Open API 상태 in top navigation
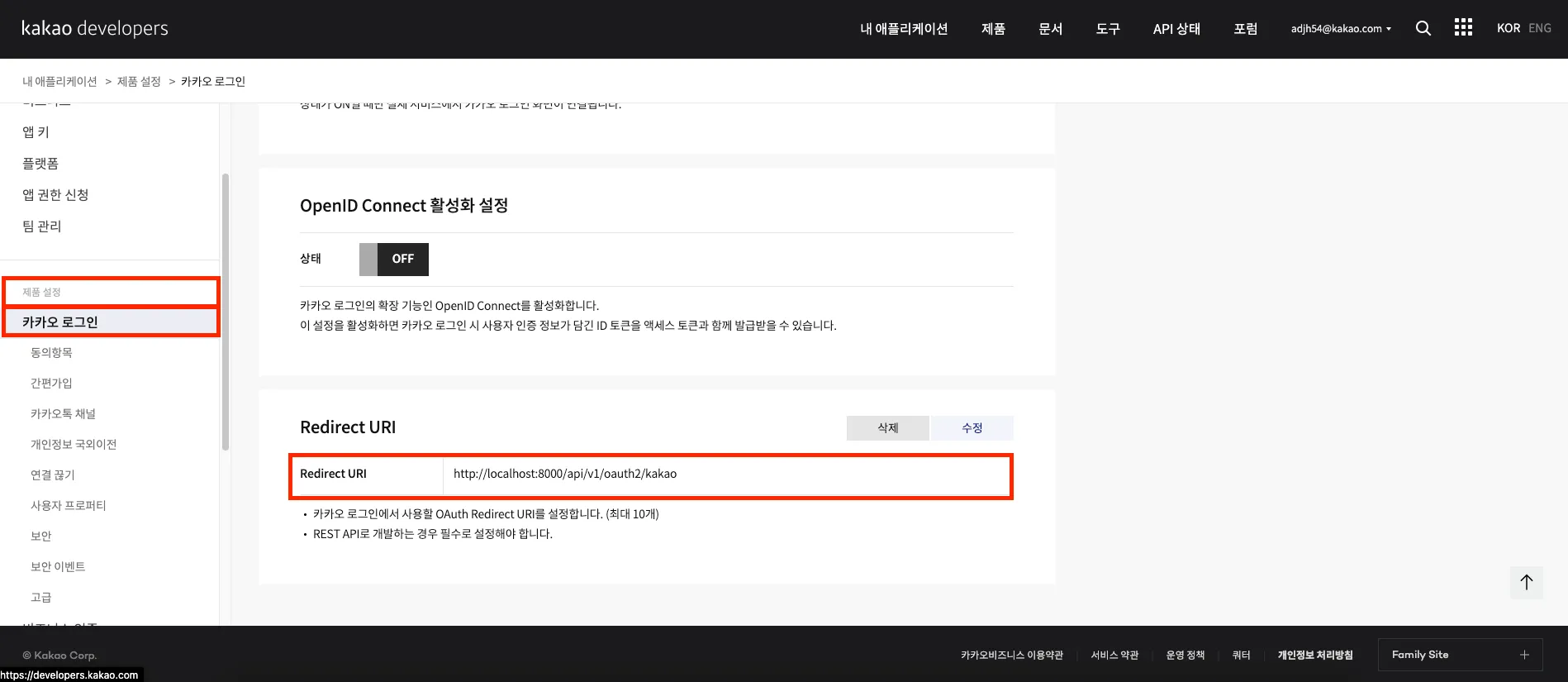 pos(1176,29)
